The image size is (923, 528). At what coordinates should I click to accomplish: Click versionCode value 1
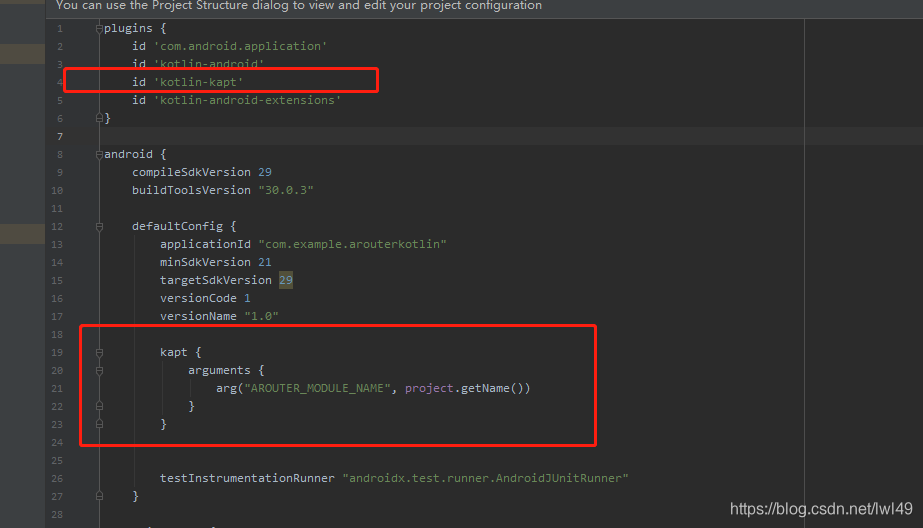click(247, 298)
